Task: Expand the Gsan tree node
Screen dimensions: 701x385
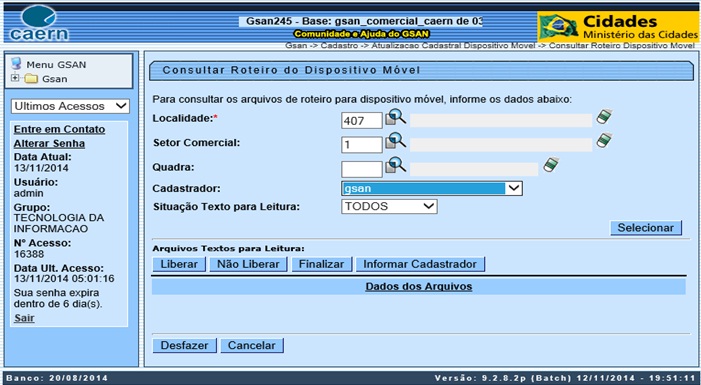Action: tap(15, 78)
